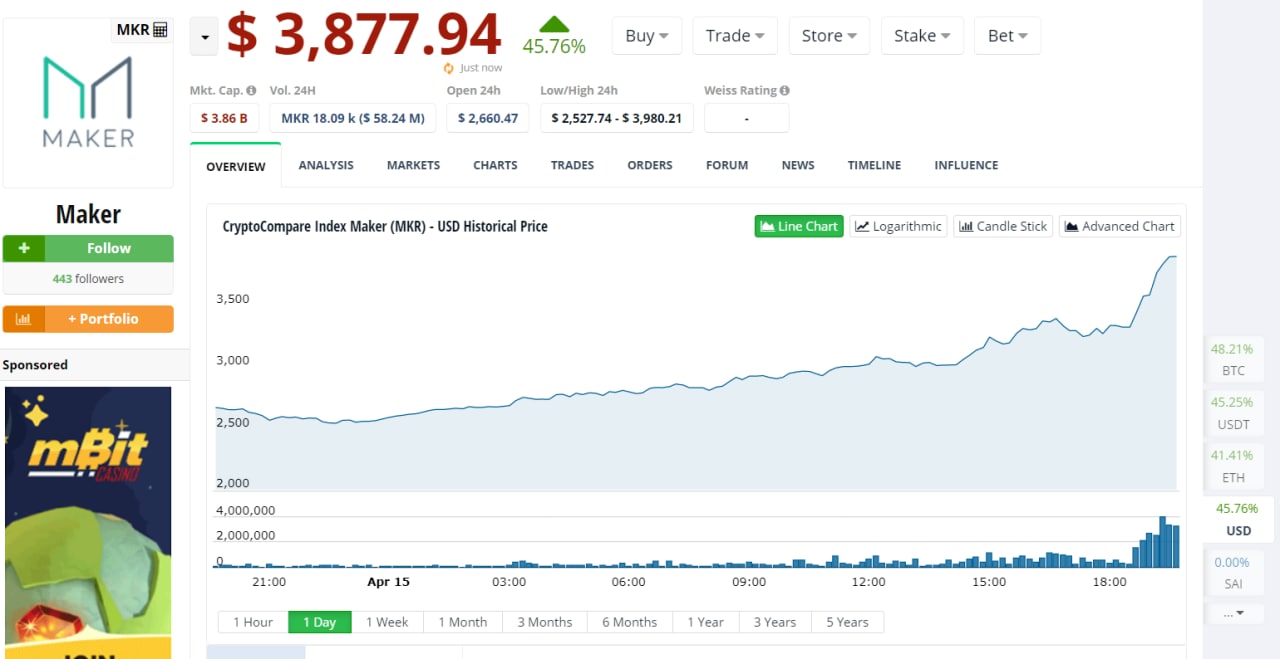Click the 443 followers link
Screen dimensions: 1280x659
point(88,279)
